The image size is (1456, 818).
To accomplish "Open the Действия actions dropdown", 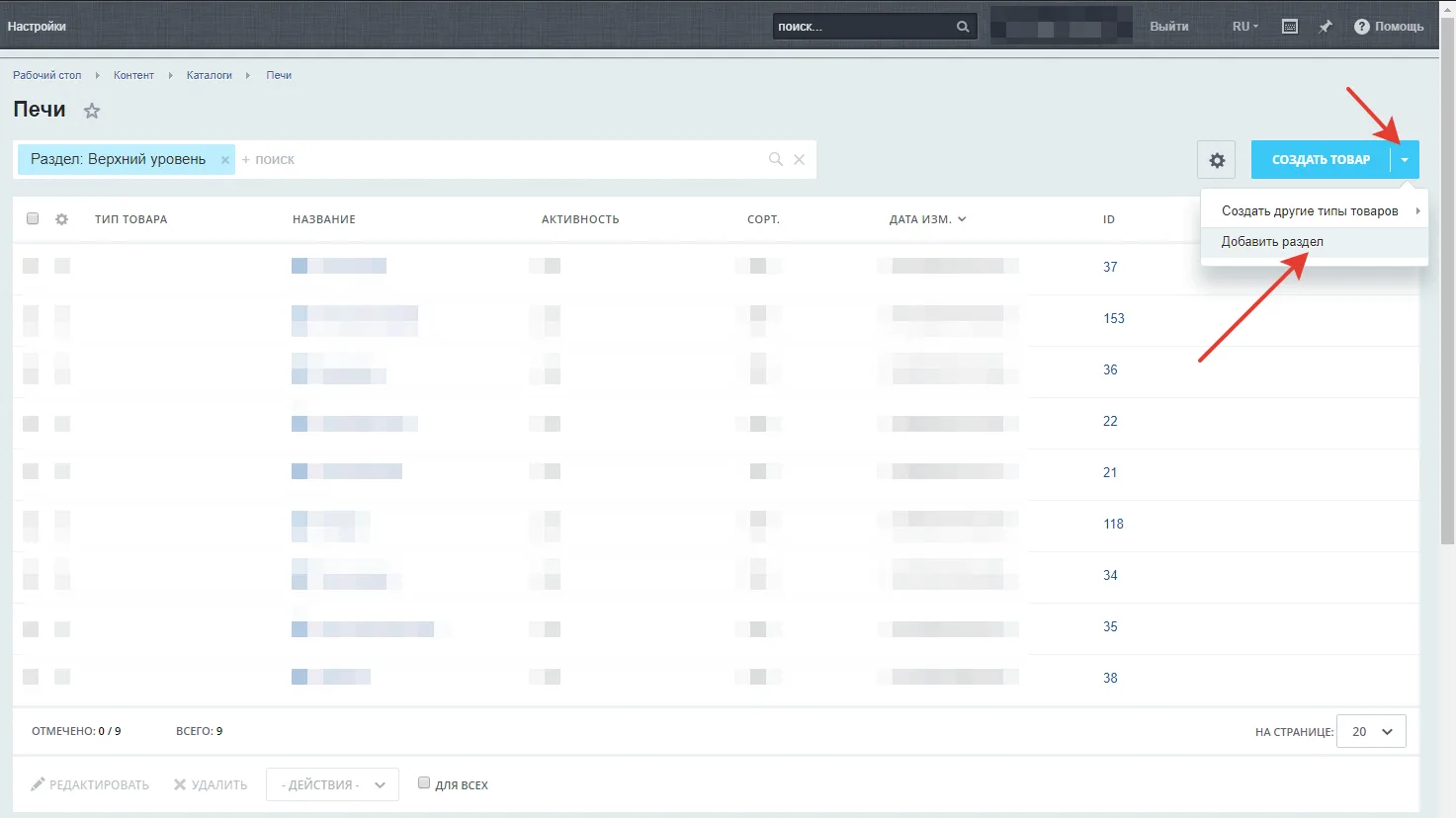I will [x=332, y=784].
